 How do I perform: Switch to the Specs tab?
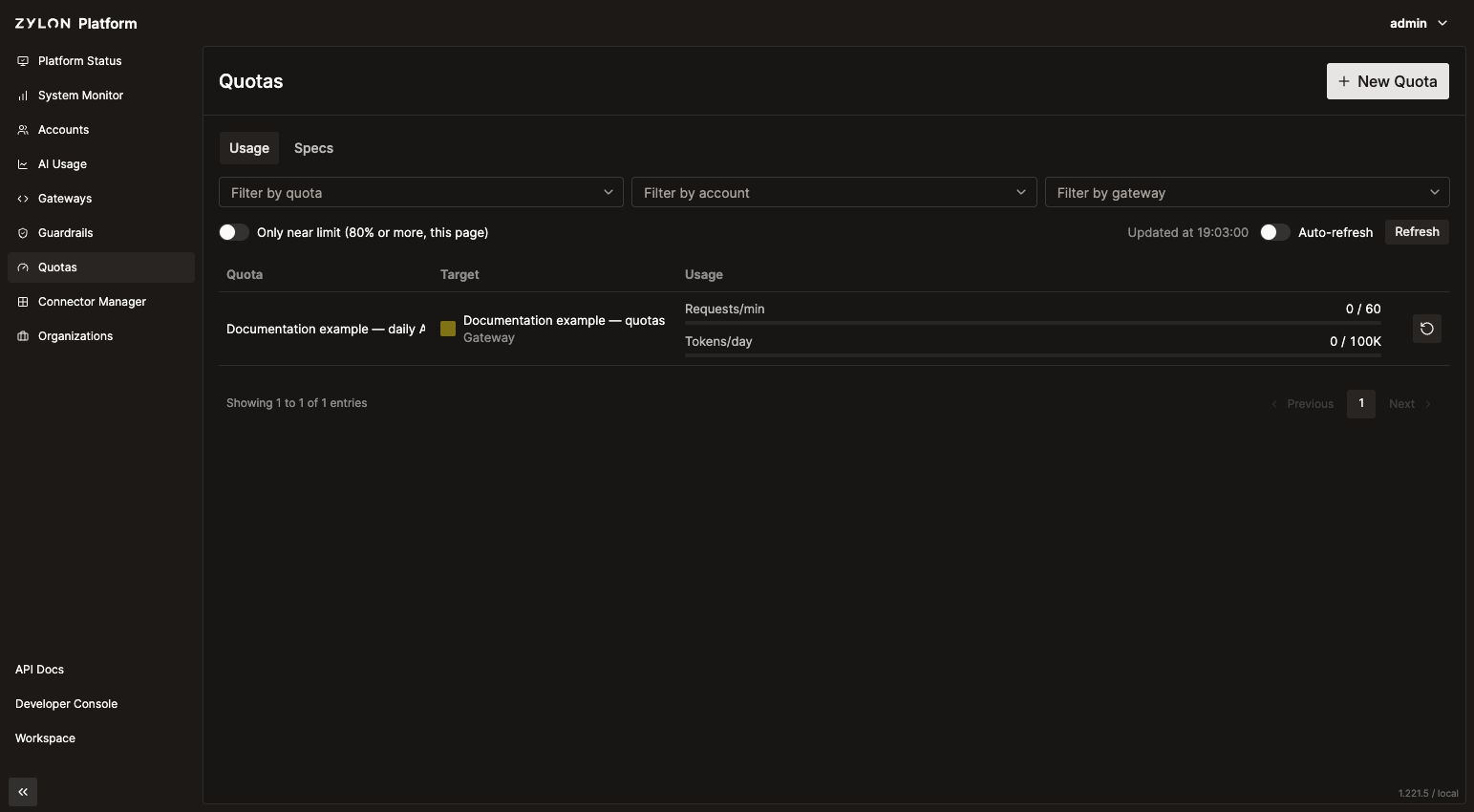pyautogui.click(x=313, y=148)
